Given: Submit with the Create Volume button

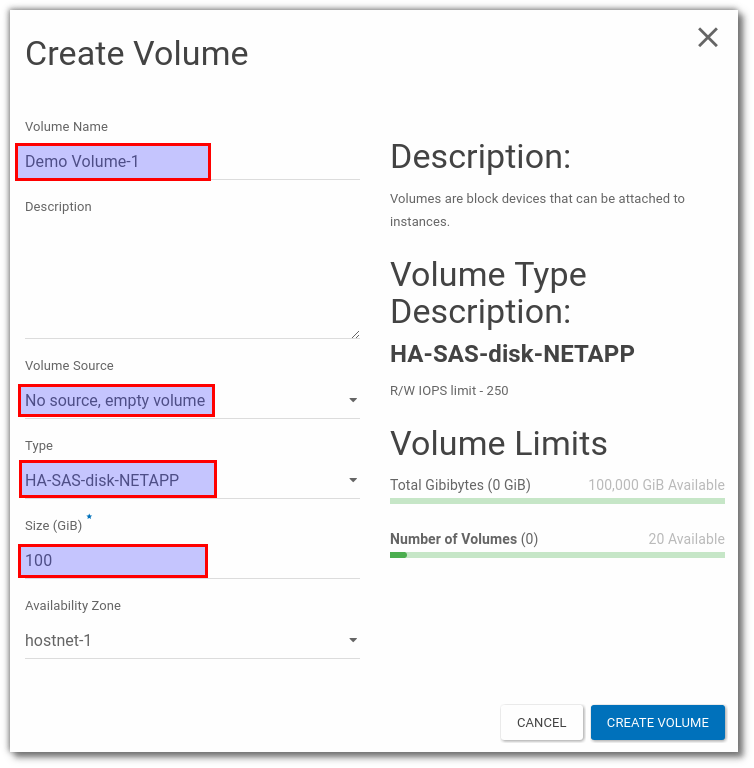Looking at the screenshot, I should (657, 722).
